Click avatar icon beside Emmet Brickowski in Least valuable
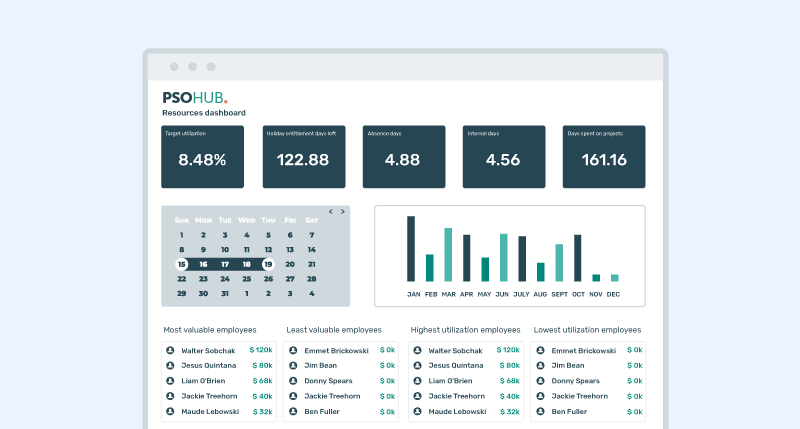 (x=293, y=351)
